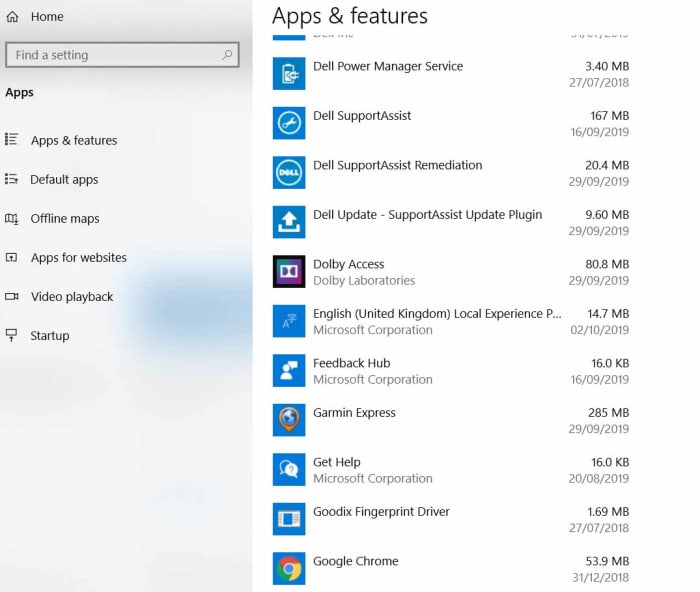
Task: Open Default apps section
Action: (x=64, y=179)
